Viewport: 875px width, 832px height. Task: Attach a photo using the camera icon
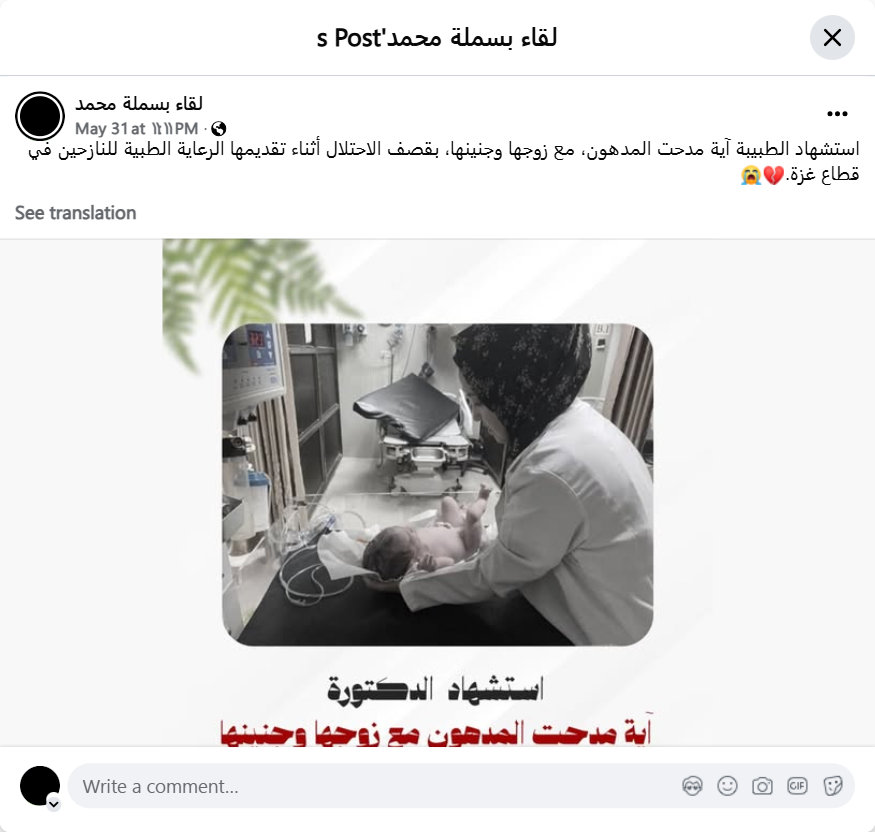coord(762,786)
